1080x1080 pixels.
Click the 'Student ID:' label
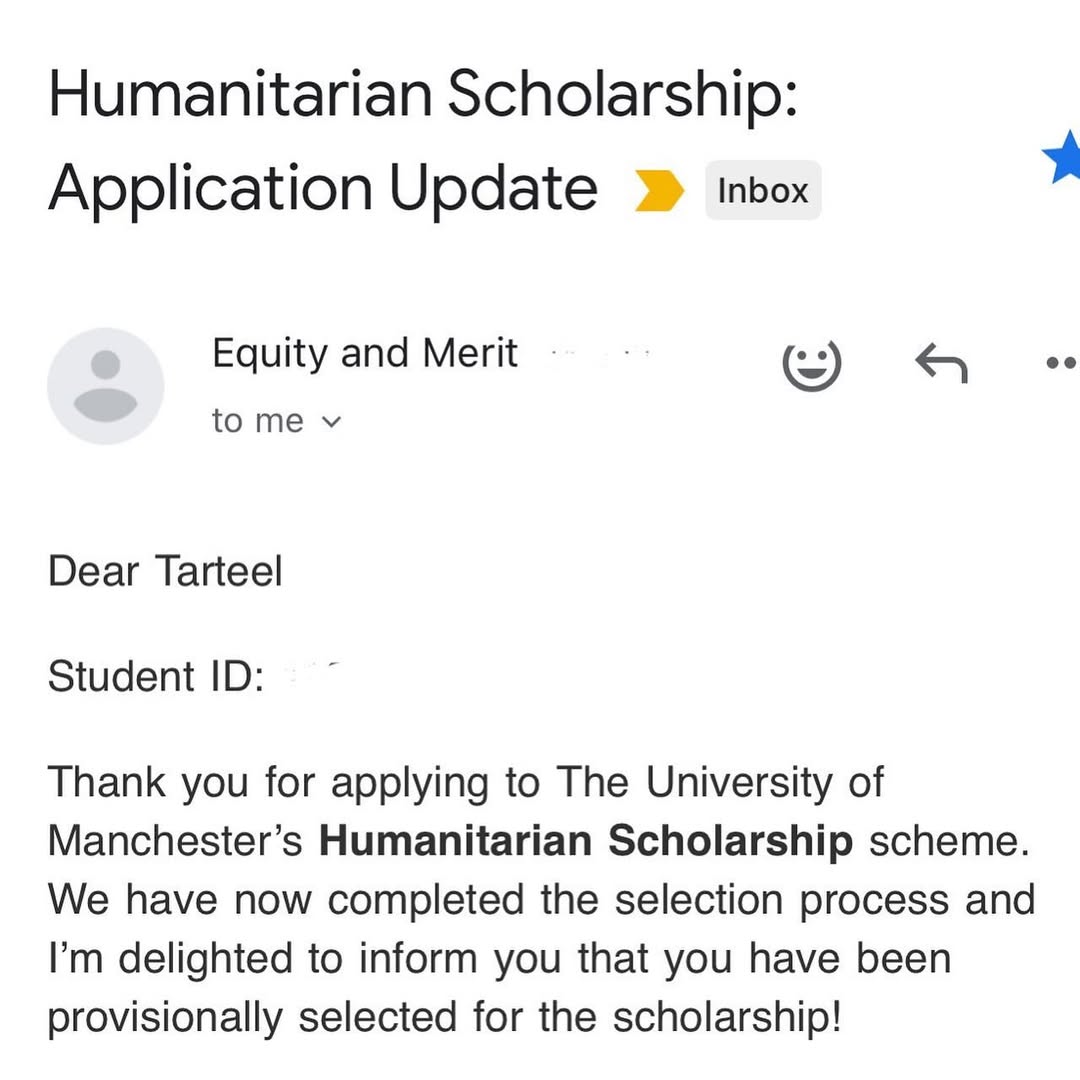click(x=156, y=676)
